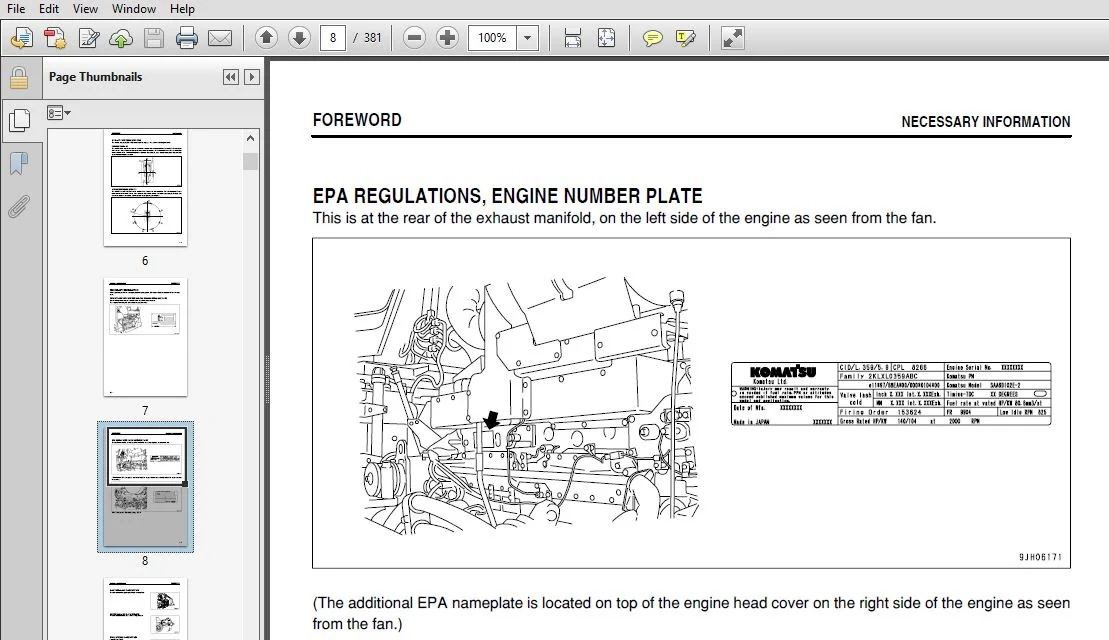Collapse the thumbnails panel with double arrow
Screen dimensions: 1109x640
point(231,77)
